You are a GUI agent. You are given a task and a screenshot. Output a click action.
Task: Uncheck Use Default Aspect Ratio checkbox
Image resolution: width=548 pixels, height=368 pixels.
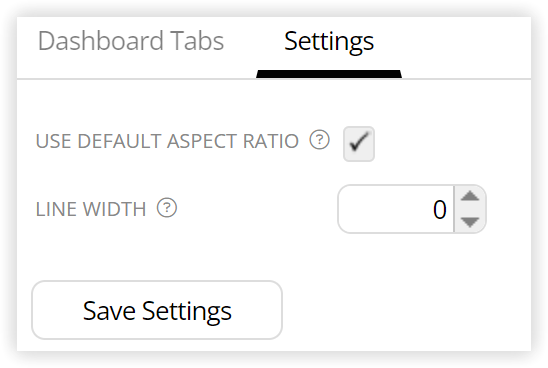point(359,144)
